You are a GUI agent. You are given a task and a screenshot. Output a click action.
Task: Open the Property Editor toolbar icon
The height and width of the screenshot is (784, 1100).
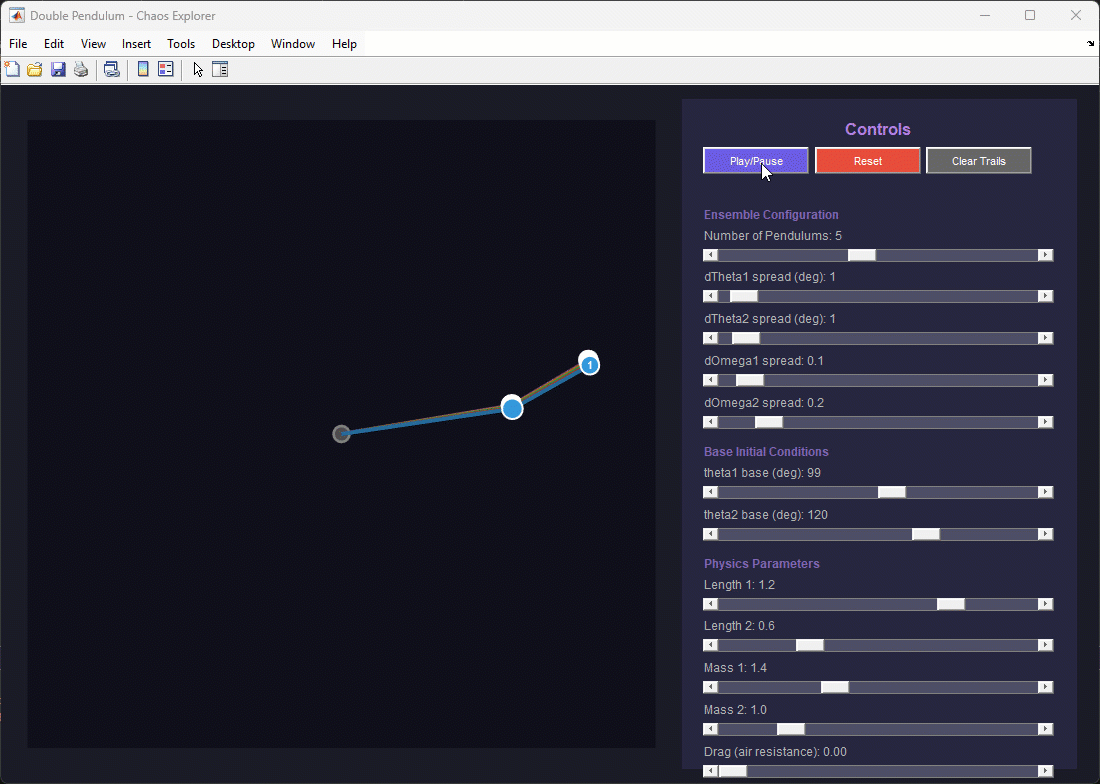tap(219, 69)
